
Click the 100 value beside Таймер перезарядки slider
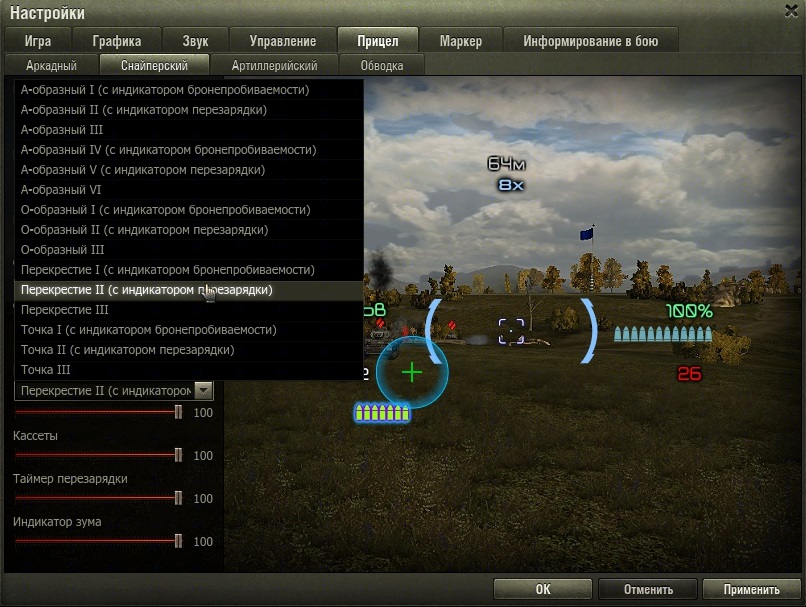click(x=203, y=499)
